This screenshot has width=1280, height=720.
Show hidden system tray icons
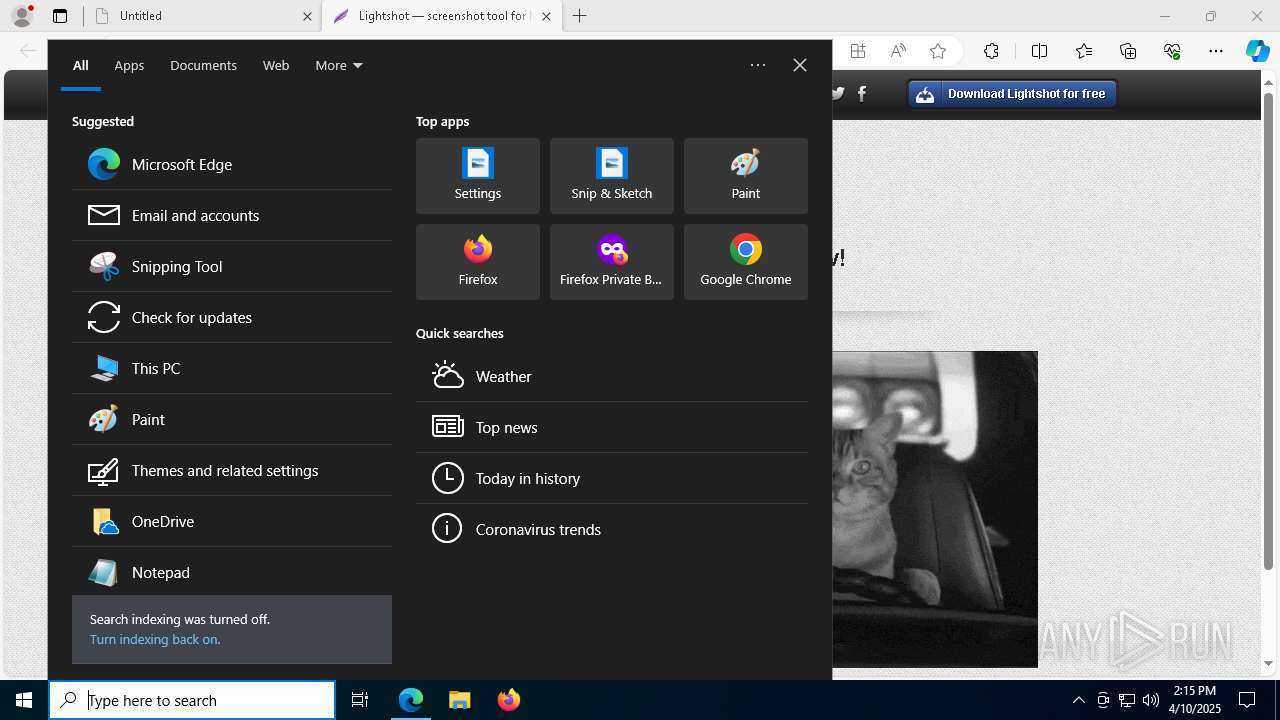coord(1078,700)
